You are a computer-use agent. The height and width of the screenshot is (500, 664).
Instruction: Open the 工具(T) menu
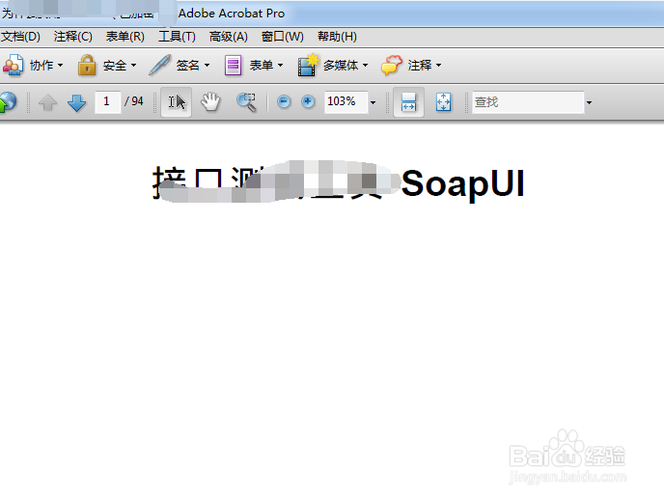click(x=177, y=37)
